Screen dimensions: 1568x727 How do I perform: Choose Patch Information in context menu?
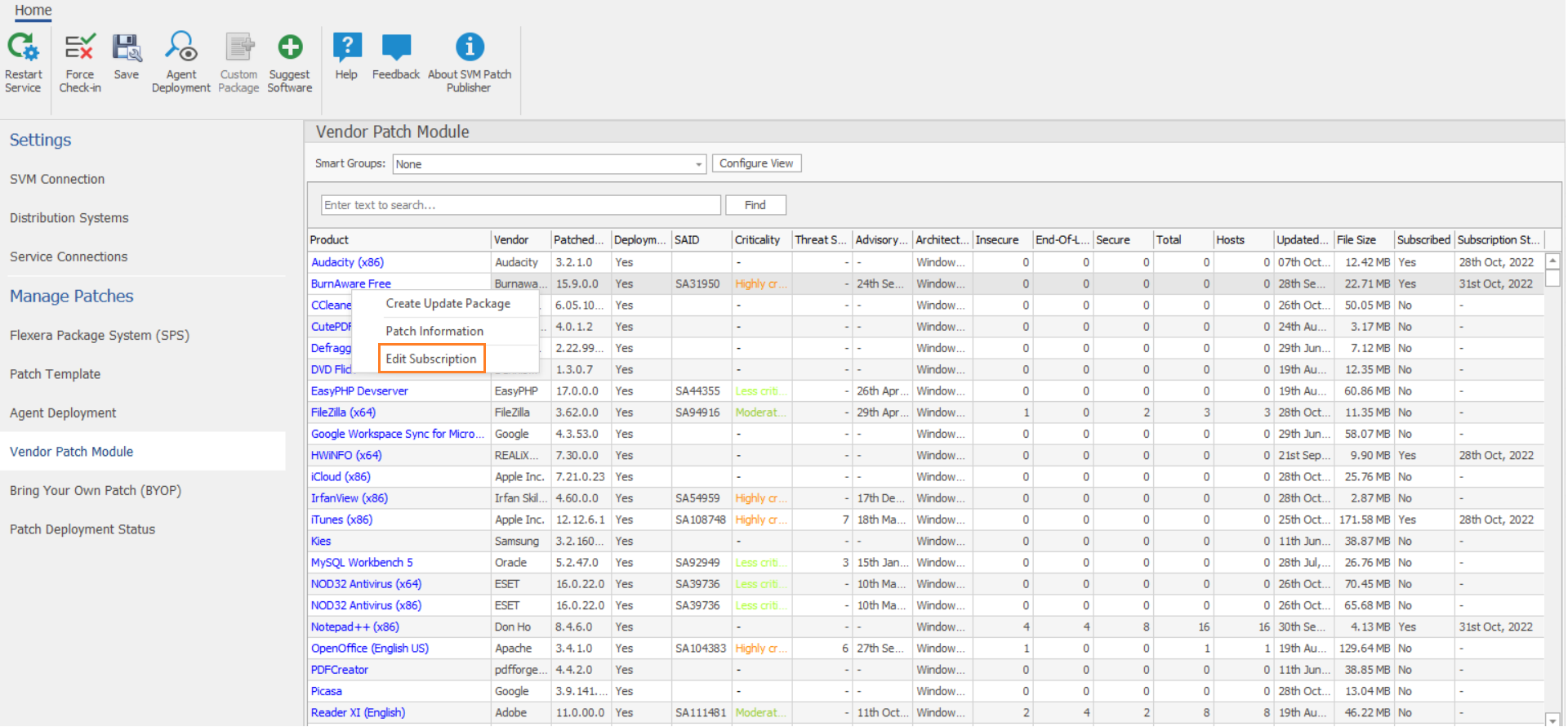(x=434, y=331)
